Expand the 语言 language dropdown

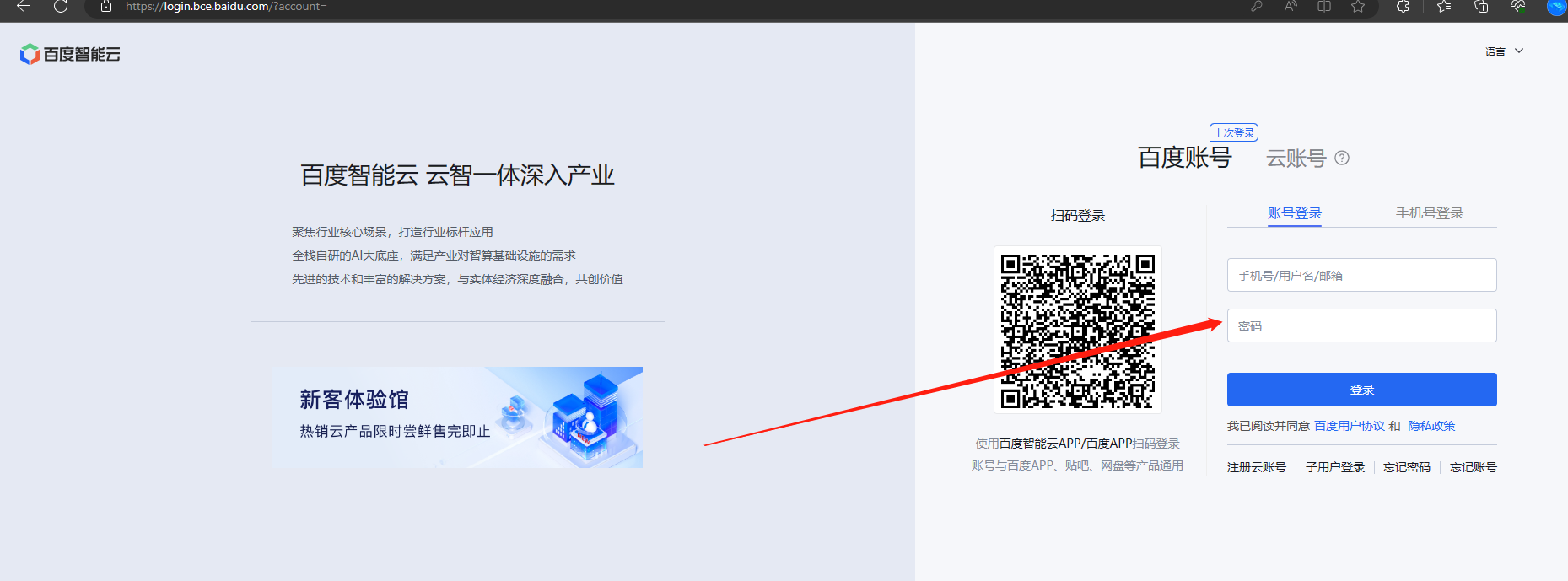pyautogui.click(x=1505, y=51)
